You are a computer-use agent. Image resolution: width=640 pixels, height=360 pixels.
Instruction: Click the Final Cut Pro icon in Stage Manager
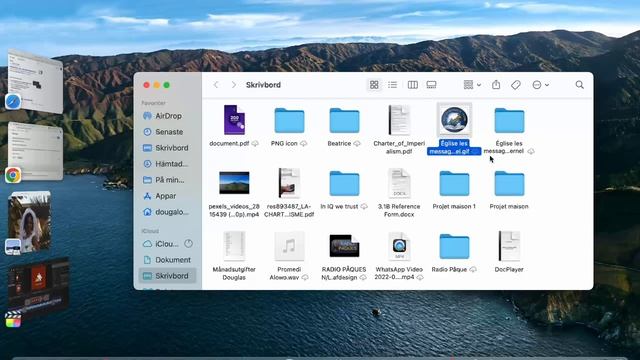[13, 319]
